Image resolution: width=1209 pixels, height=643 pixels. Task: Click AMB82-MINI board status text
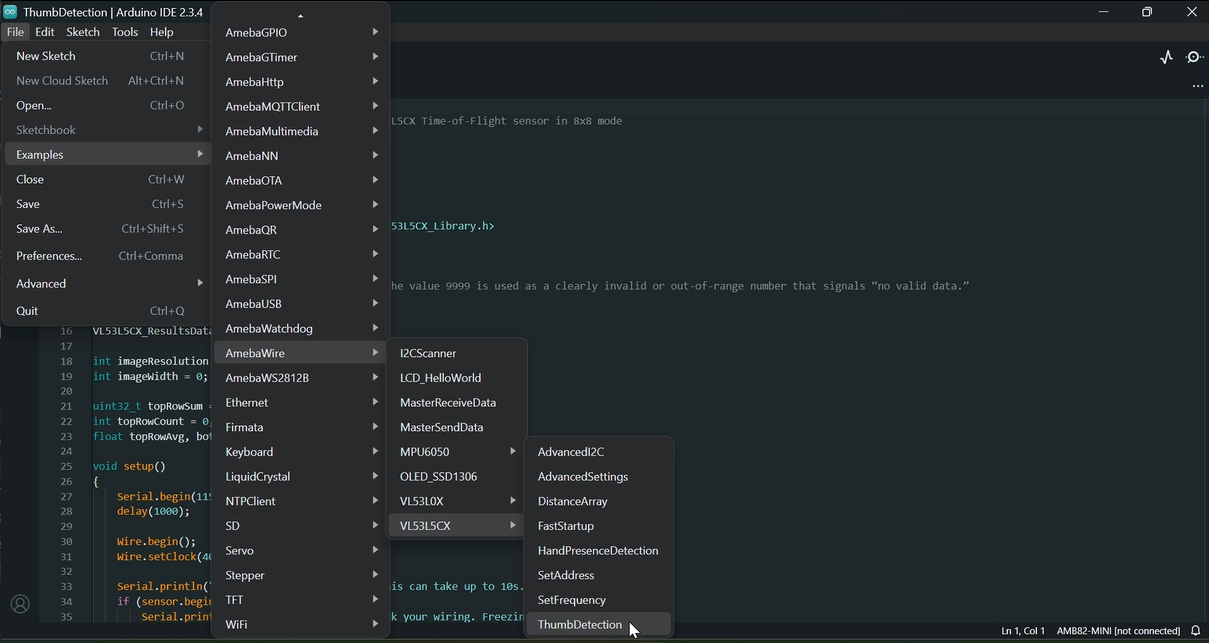(x=1117, y=631)
